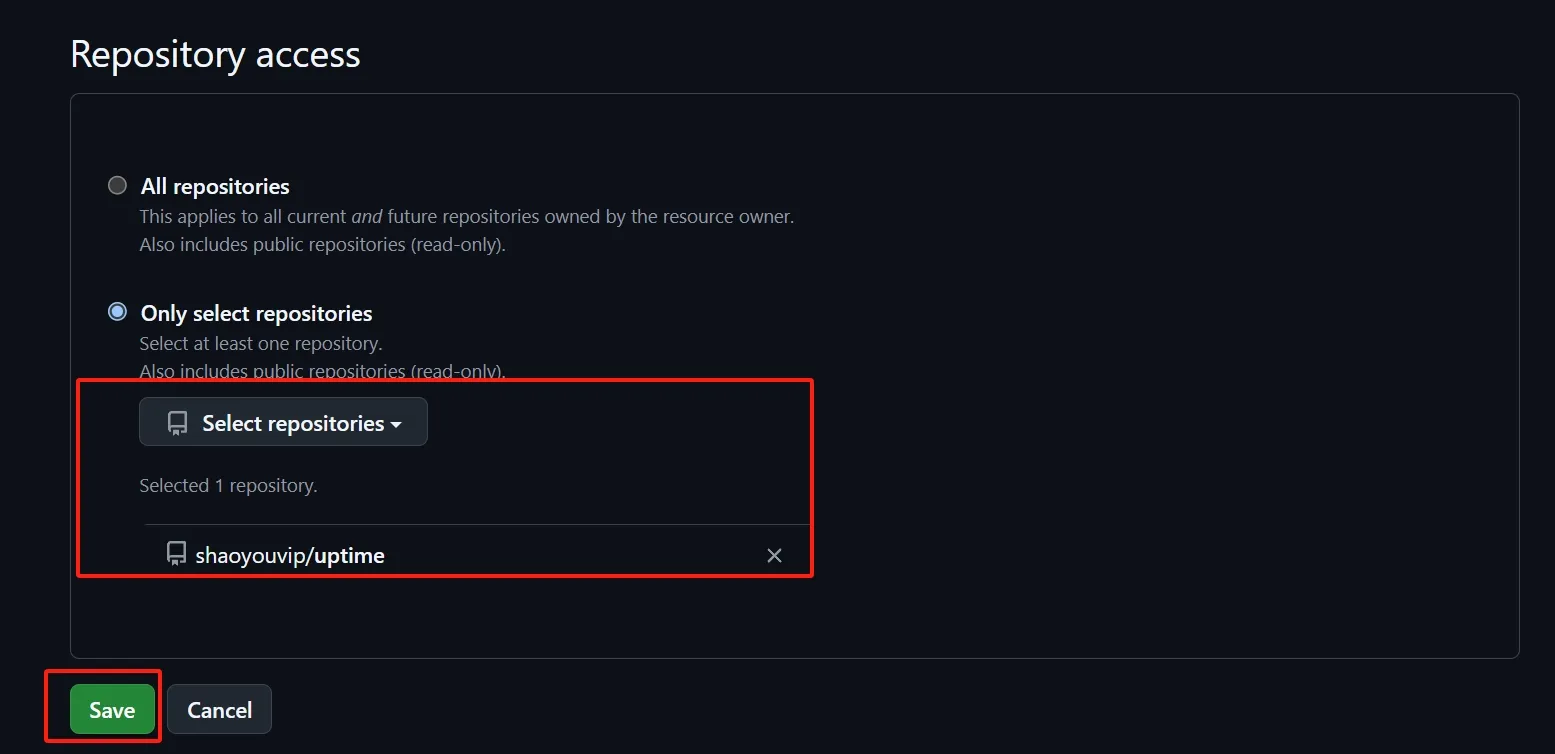The image size is (1555, 754).
Task: Select the "Only select repositories" radio button
Action: (x=118, y=312)
